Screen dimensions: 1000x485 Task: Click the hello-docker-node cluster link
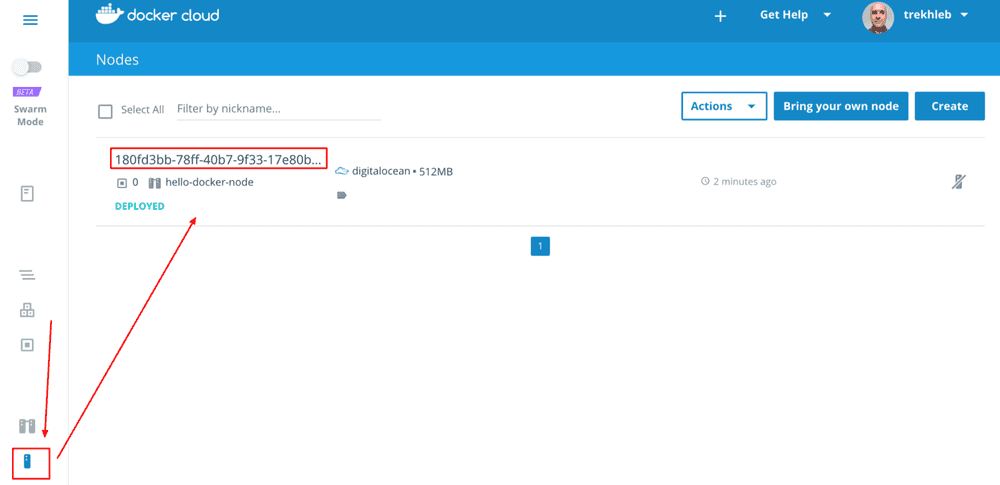pos(209,183)
